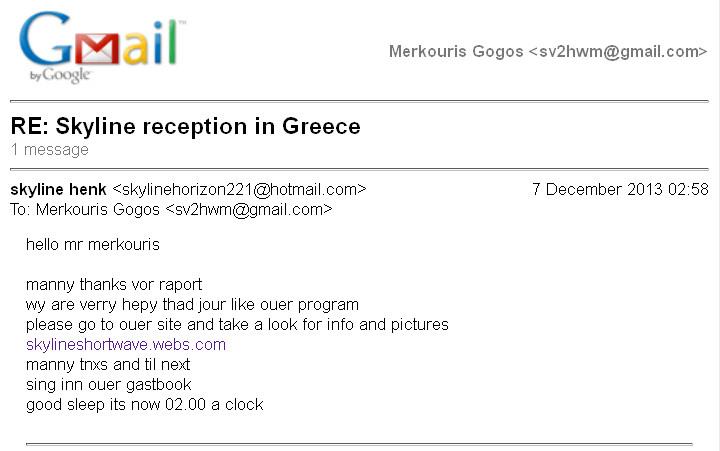The image size is (720, 451).
Task: Select the subject 'RE: Skyline reception in Greece'
Action: (x=186, y=126)
